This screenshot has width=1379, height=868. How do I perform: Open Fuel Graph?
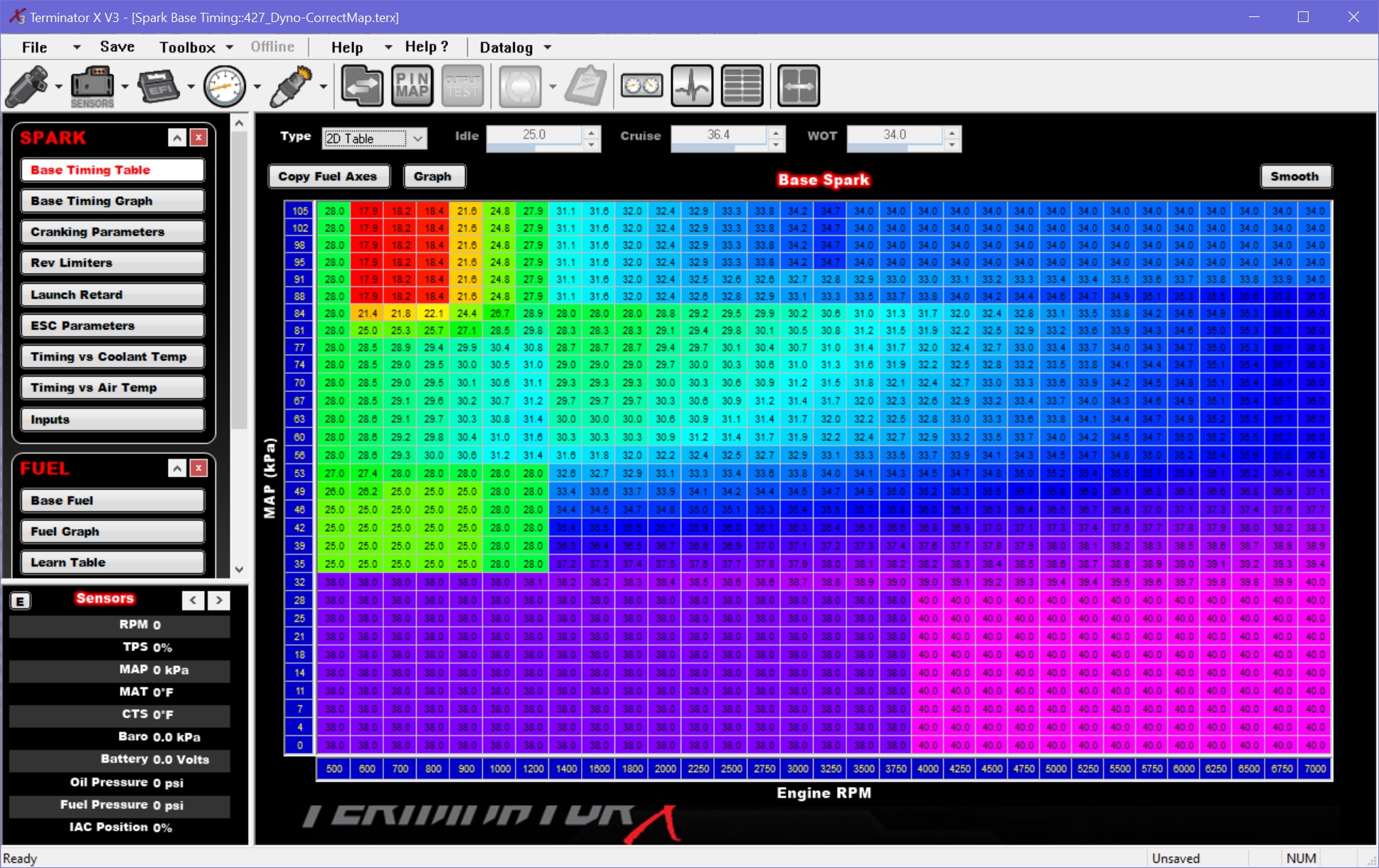click(x=112, y=532)
